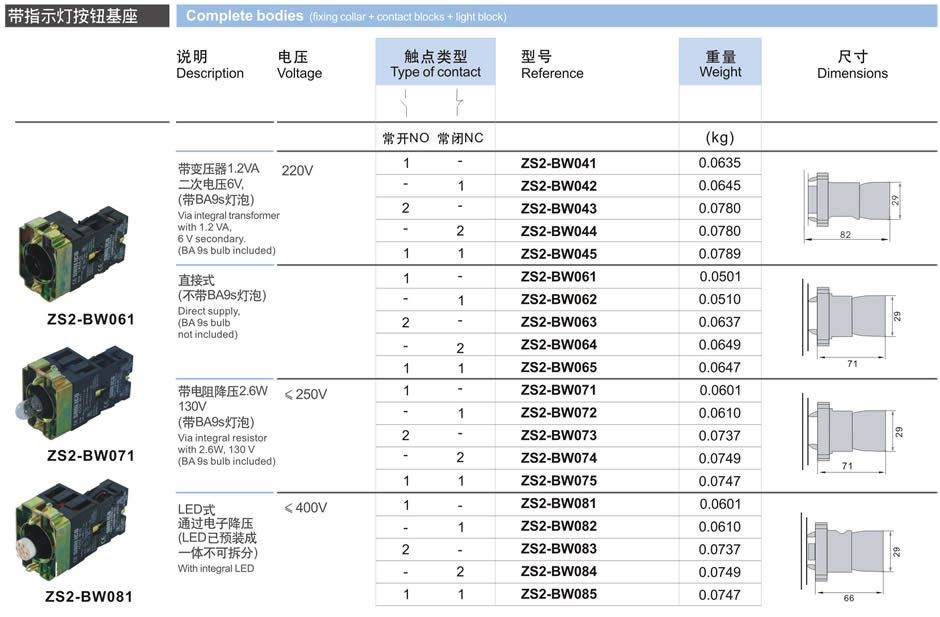Open the 66 mm length dimension drawing
The image size is (940, 617).
pyautogui.click(x=850, y=555)
